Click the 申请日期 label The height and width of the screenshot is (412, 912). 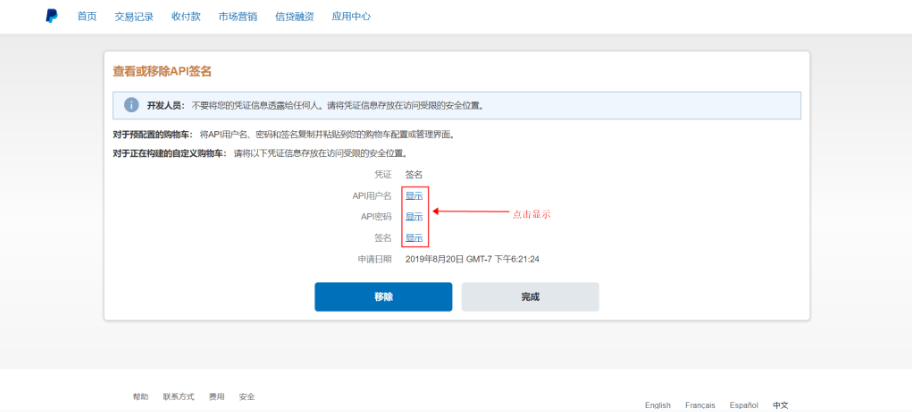pyautogui.click(x=375, y=259)
